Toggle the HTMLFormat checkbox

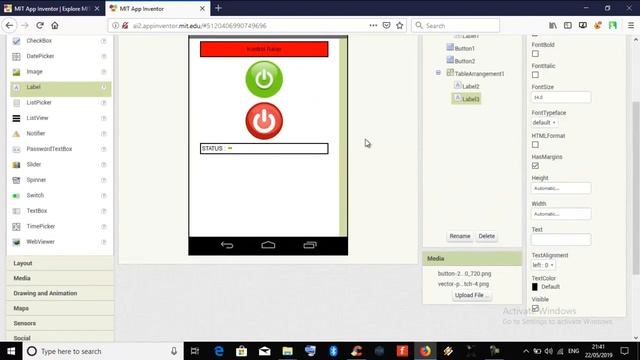click(x=535, y=144)
